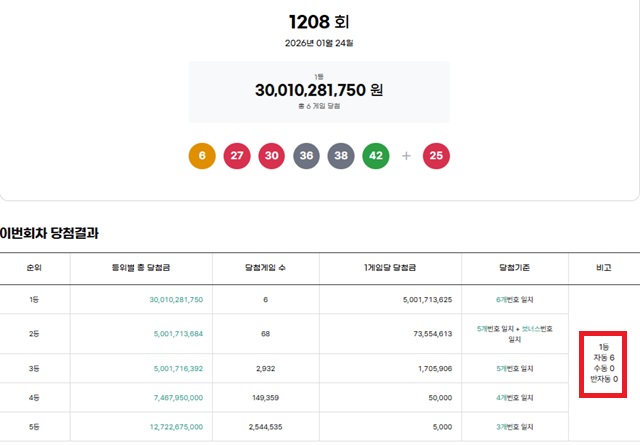The height and width of the screenshot is (445, 640).
Task: Click the green number 42 ball
Action: tap(375, 156)
